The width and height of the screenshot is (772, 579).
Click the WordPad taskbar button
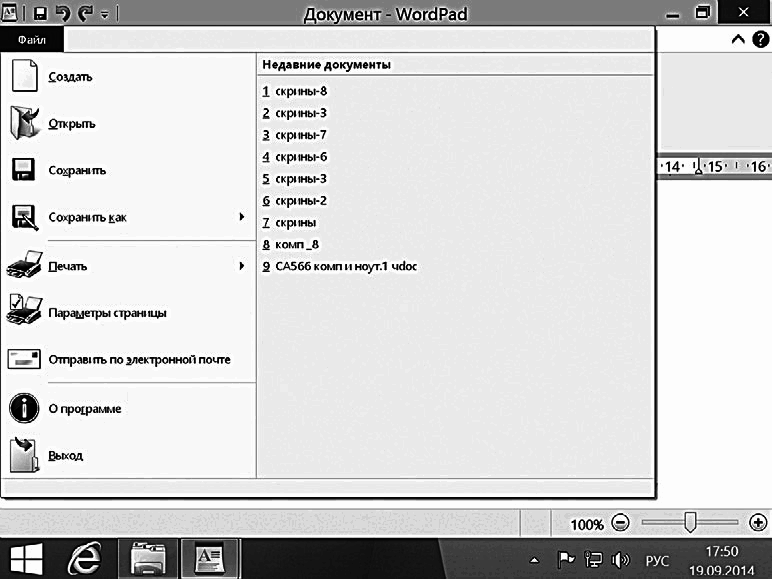tap(210, 558)
